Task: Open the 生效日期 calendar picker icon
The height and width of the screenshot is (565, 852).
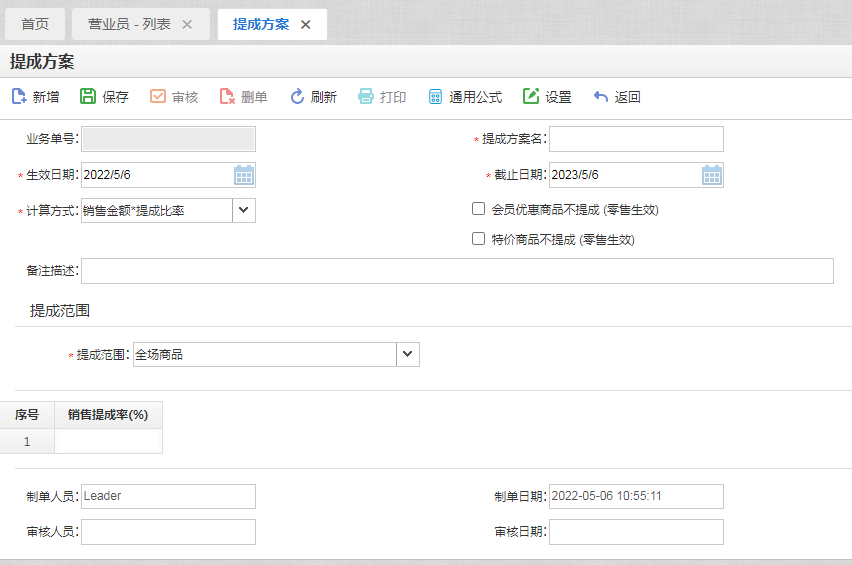Action: click(244, 175)
